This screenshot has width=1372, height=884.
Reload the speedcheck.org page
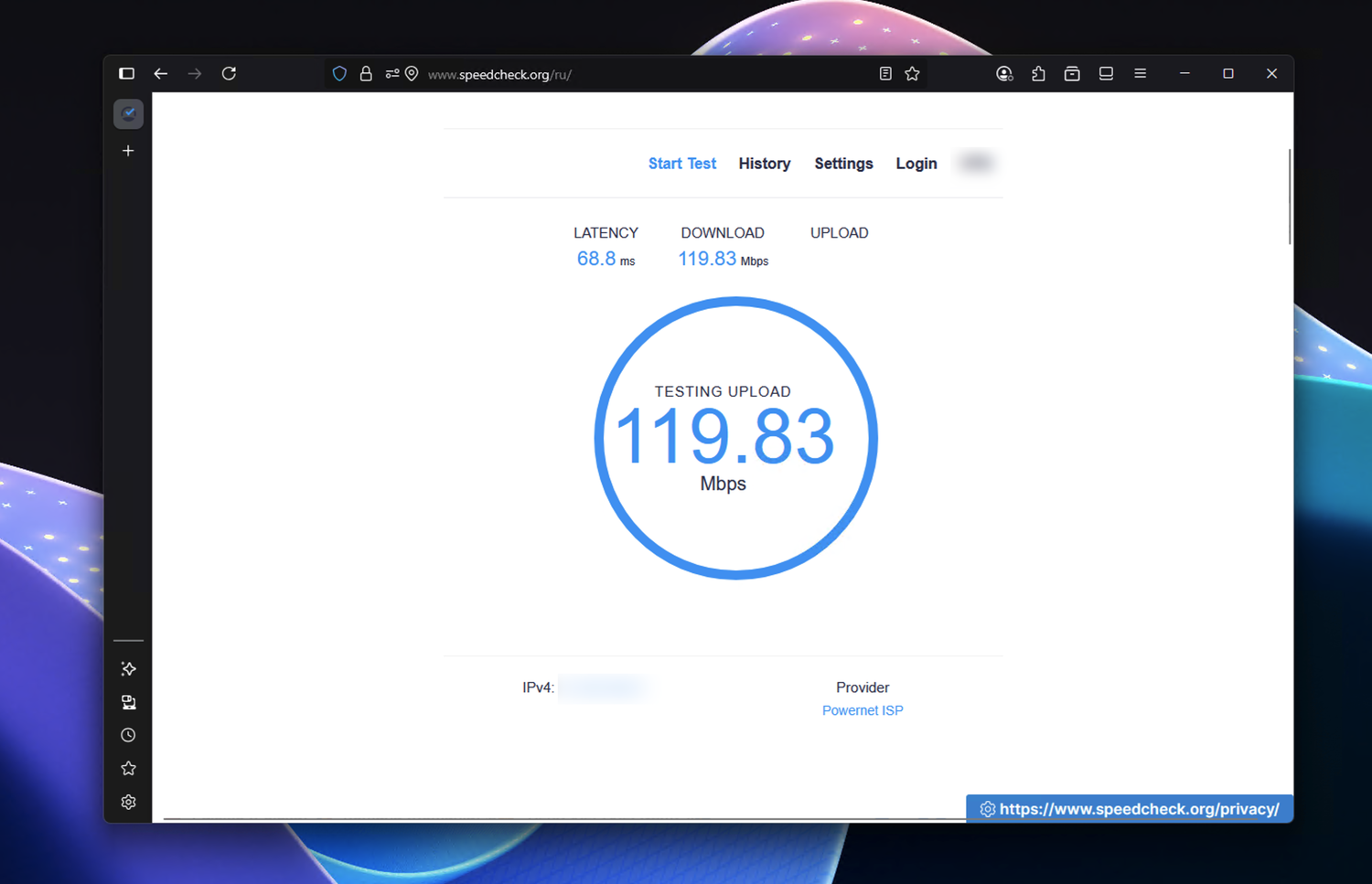229,74
